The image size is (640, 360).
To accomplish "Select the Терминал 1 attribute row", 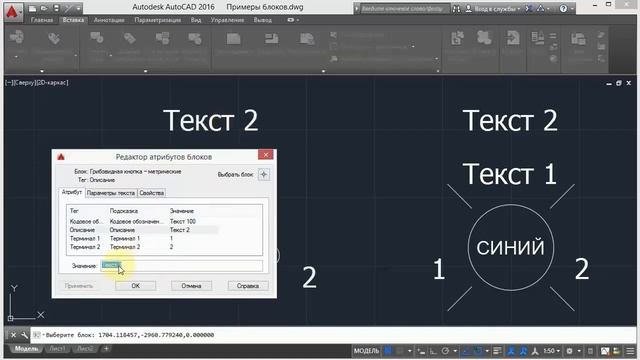I will pos(164,238).
